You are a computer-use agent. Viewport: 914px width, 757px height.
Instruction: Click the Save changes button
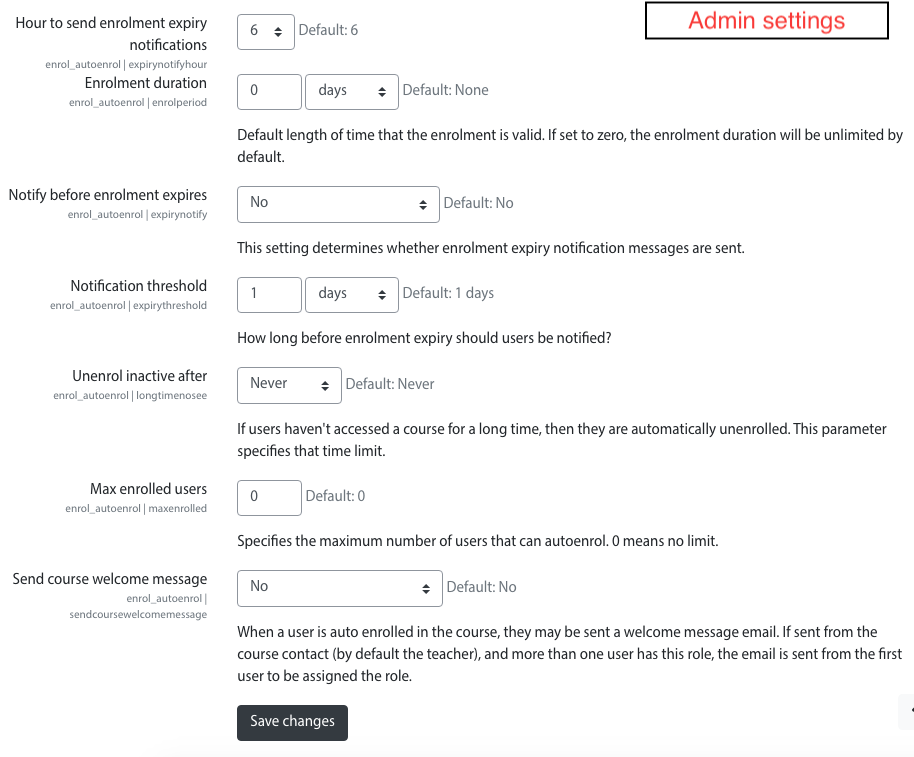click(x=292, y=723)
